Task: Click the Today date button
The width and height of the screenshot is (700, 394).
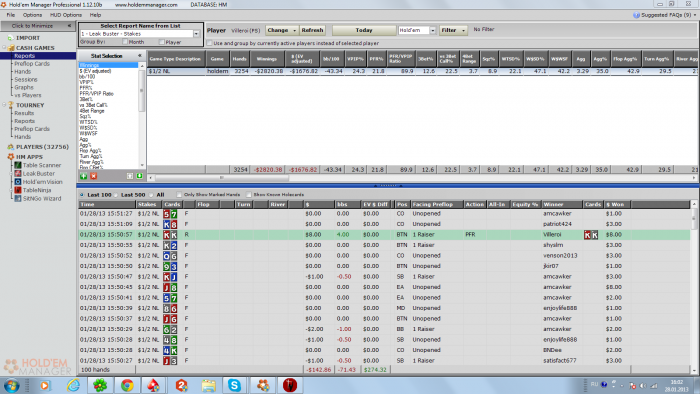Action: pyautogui.click(x=364, y=30)
